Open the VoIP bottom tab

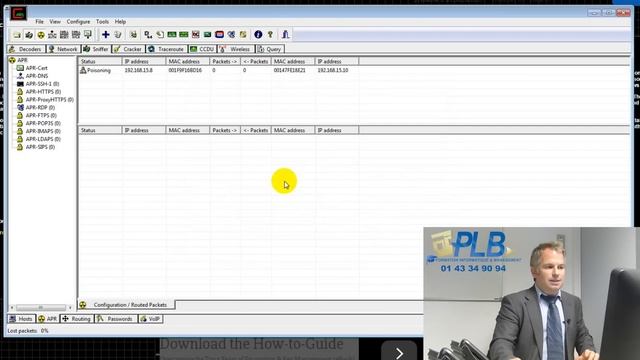tap(150, 319)
